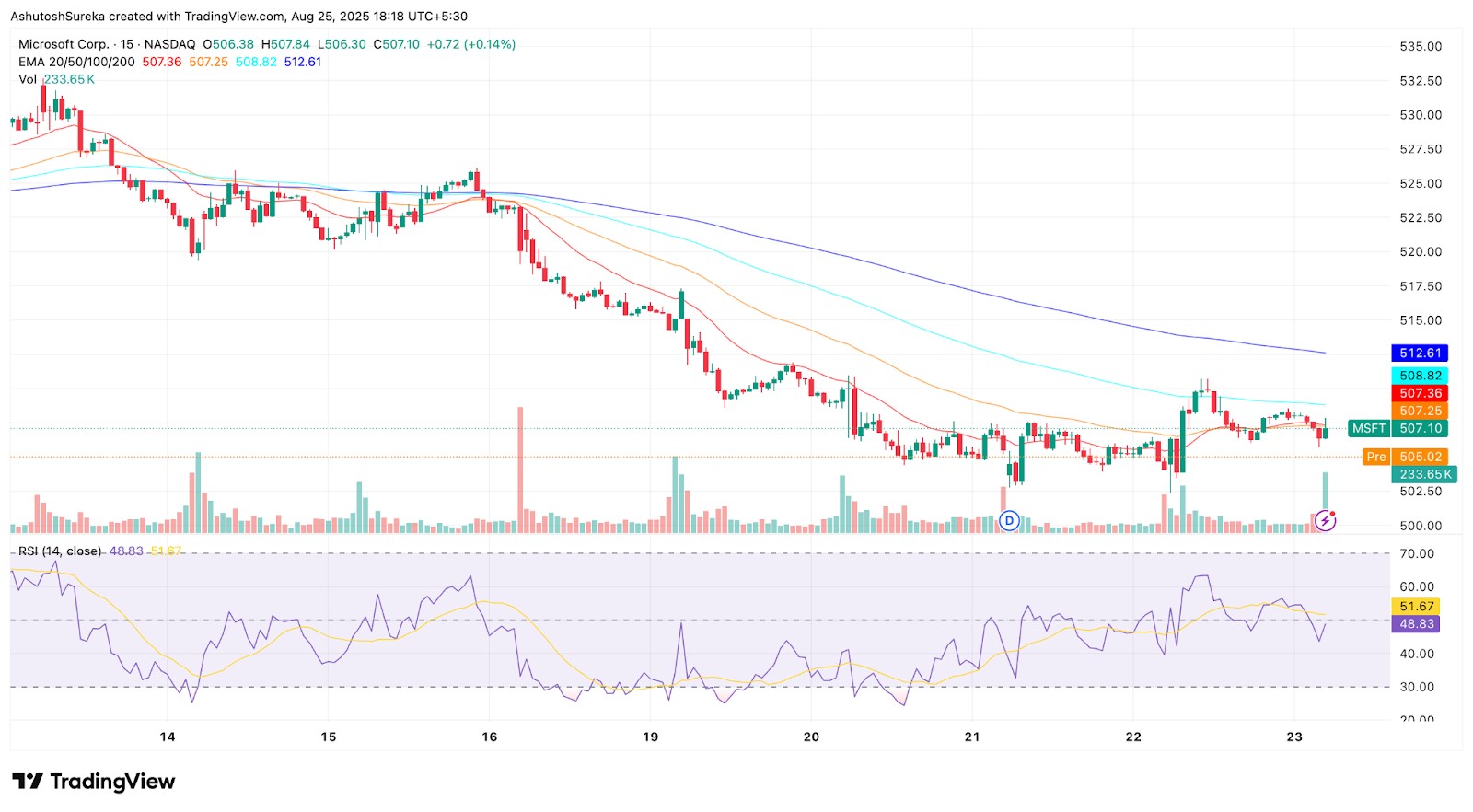
Task: Click the 525.00 price axis label
Action: (1421, 183)
